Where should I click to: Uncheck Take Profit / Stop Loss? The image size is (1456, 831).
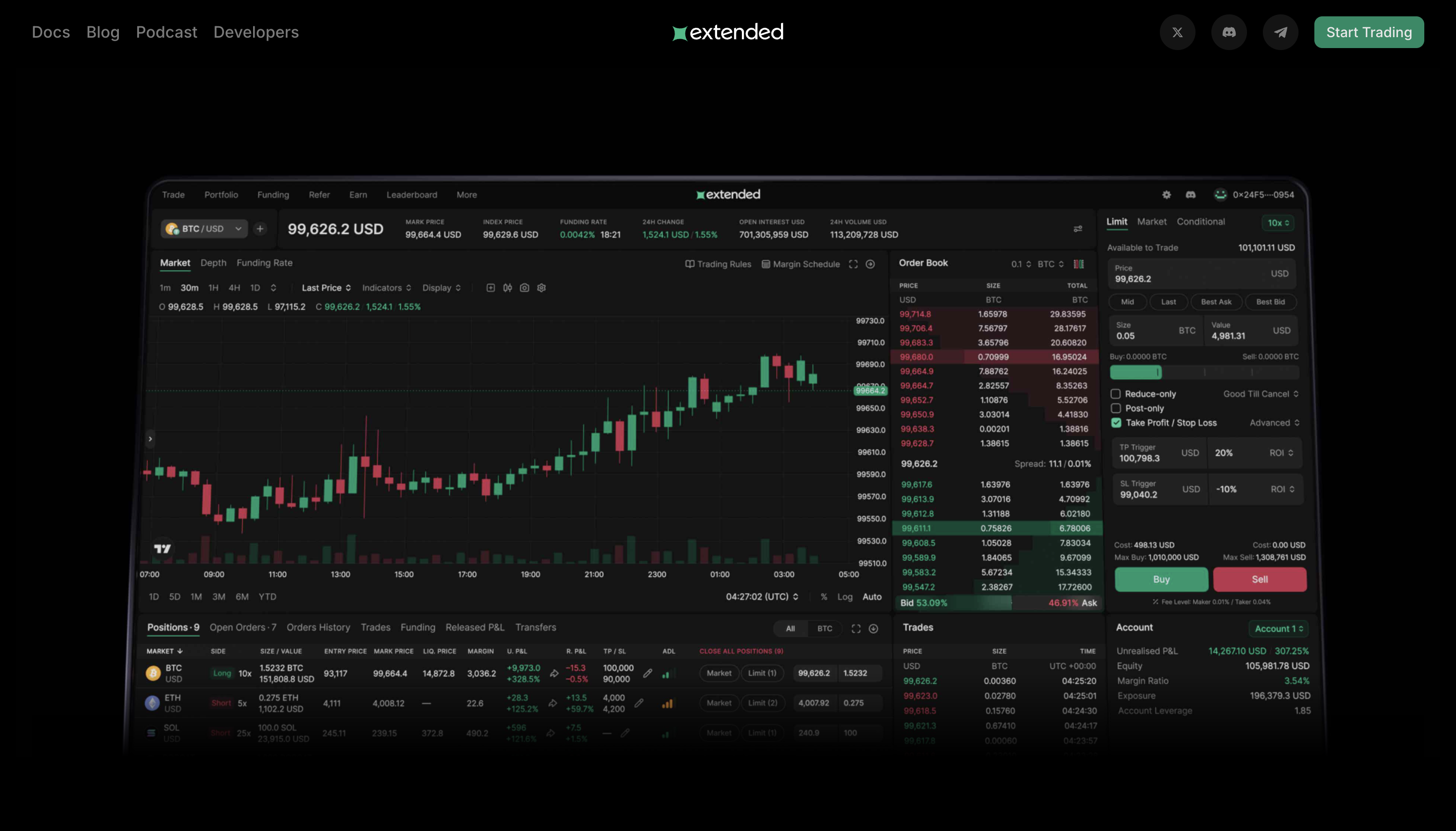click(1116, 422)
